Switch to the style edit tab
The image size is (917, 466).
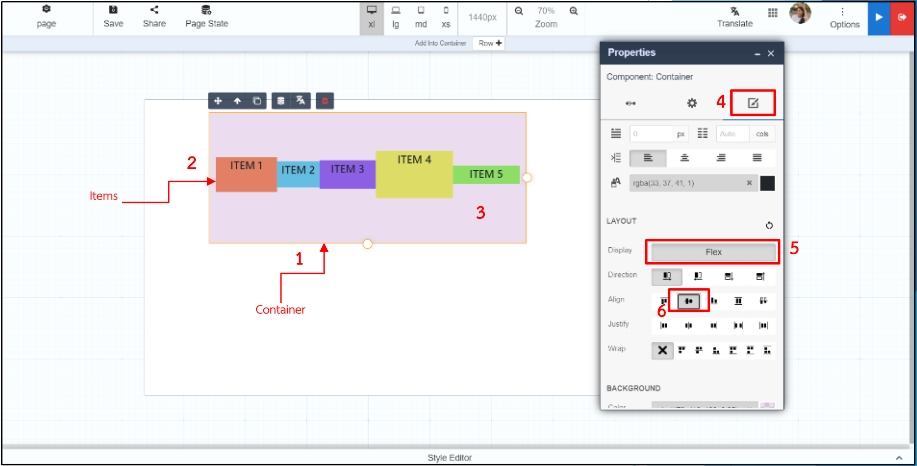point(753,103)
